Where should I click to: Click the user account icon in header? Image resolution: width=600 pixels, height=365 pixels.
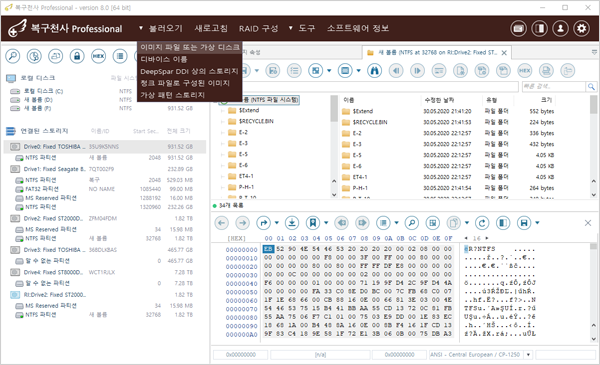point(561,28)
